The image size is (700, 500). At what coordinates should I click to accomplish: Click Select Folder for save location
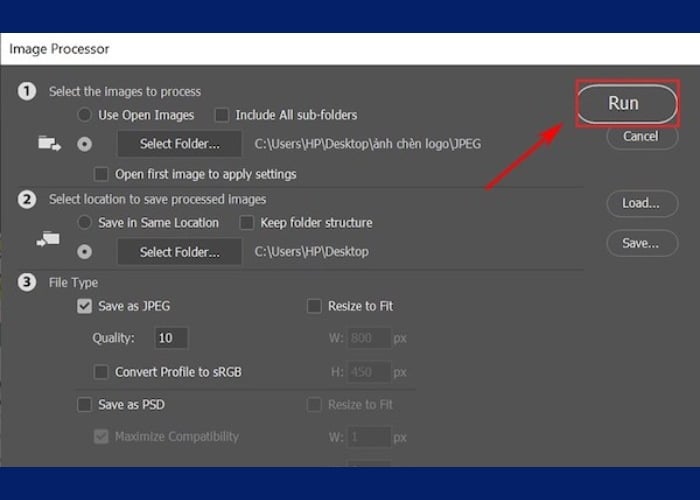179,251
